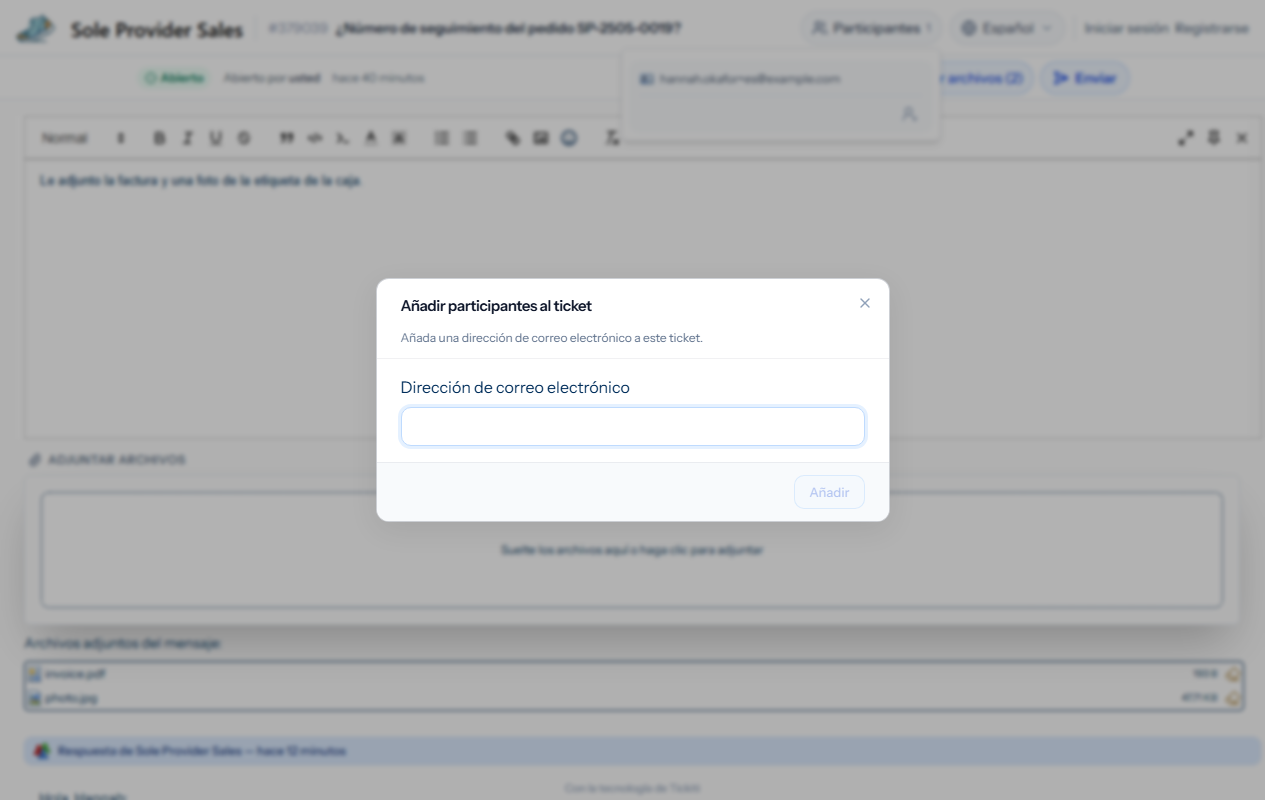Click the Adjuntar archivos section header
1280x800 pixels.
[107, 459]
